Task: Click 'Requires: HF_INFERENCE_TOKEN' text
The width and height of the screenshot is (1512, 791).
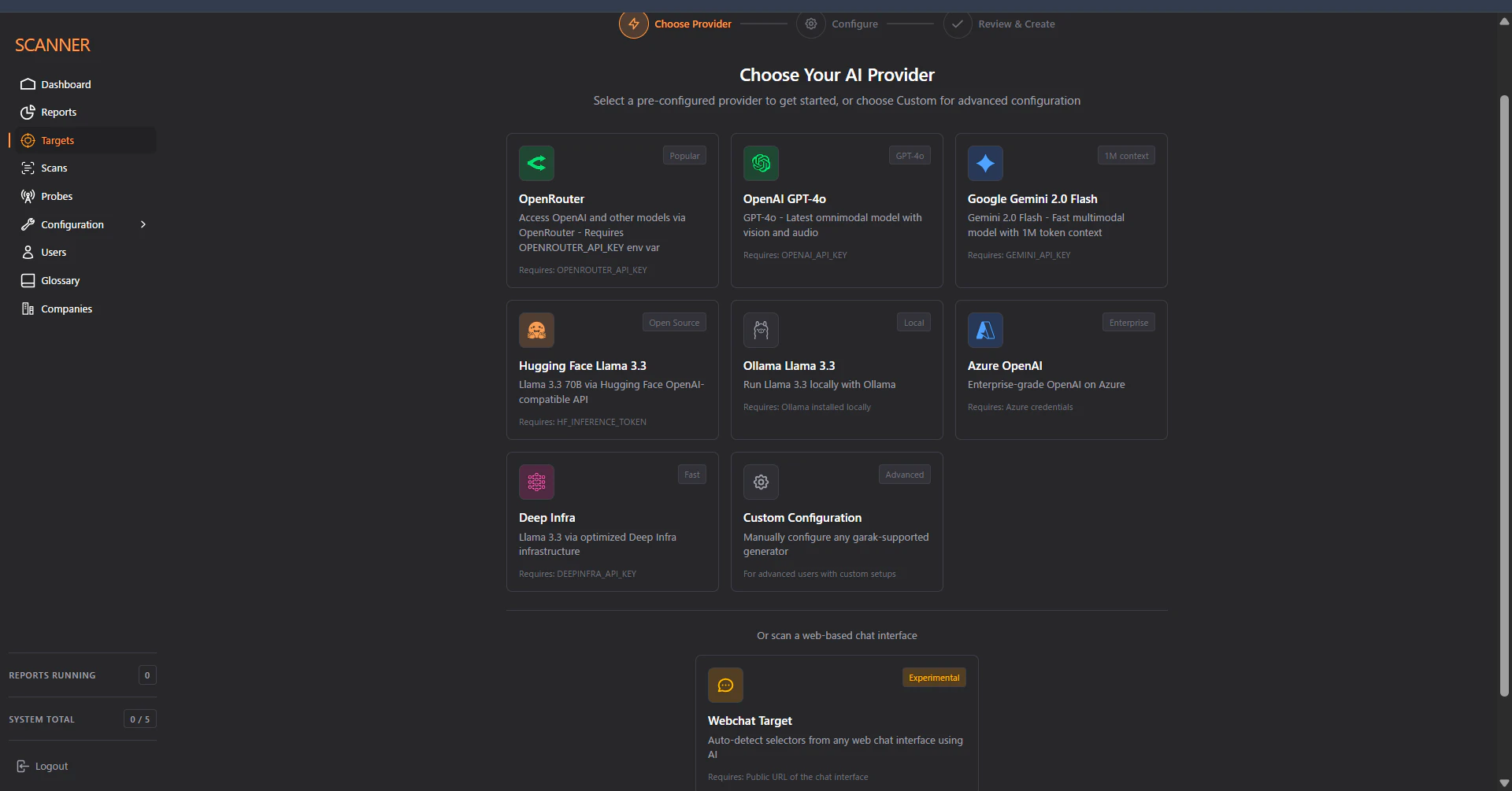Action: click(583, 422)
